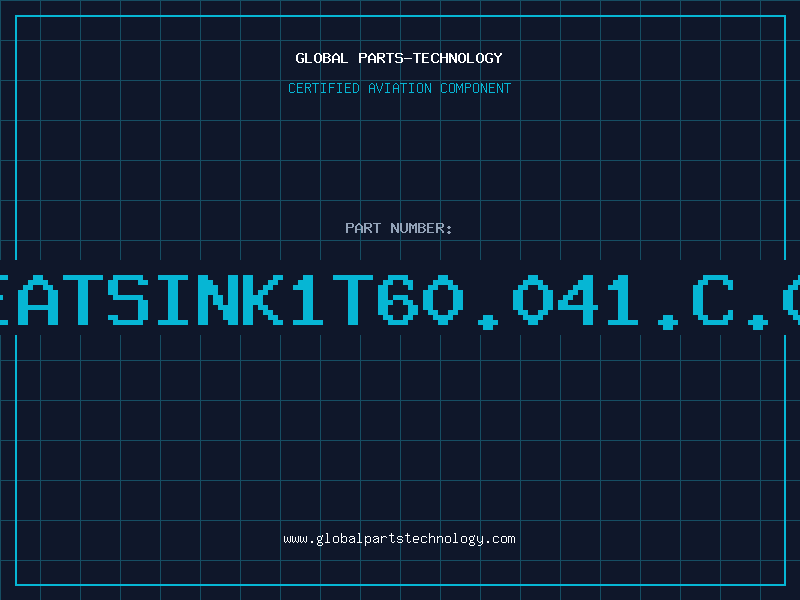This screenshot has height=600, width=800.
Task: Open the www.globalpartstechnology.com link
Action: [399, 539]
